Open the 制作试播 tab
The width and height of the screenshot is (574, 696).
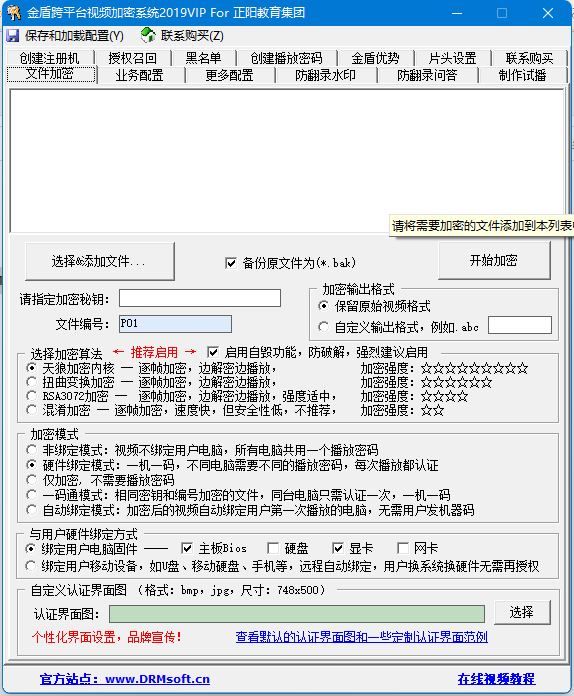522,75
